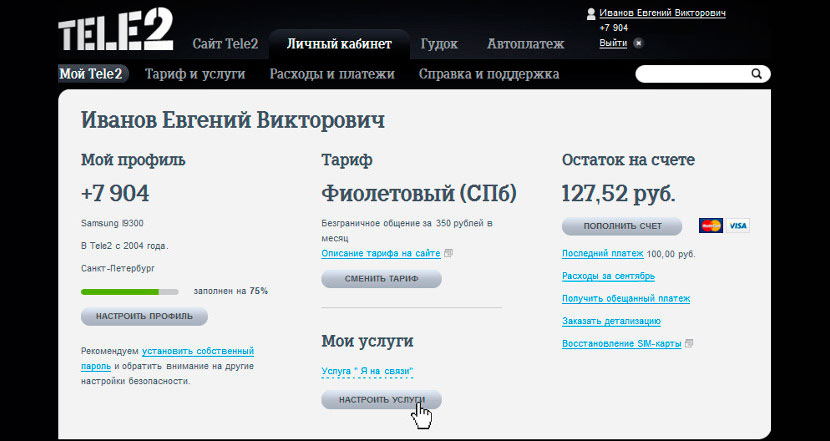Click the profile completion progress bar

(x=130, y=292)
